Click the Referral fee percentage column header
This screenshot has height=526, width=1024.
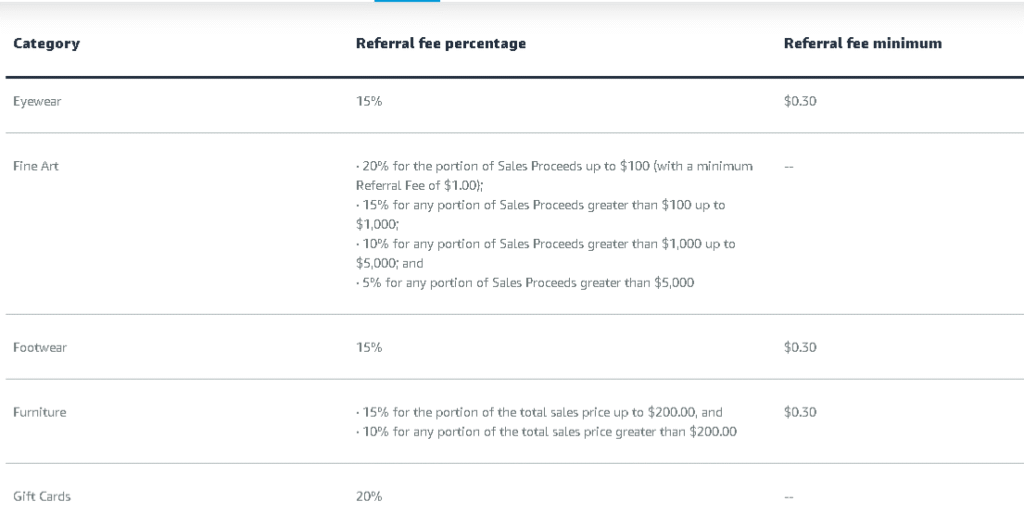tap(440, 44)
